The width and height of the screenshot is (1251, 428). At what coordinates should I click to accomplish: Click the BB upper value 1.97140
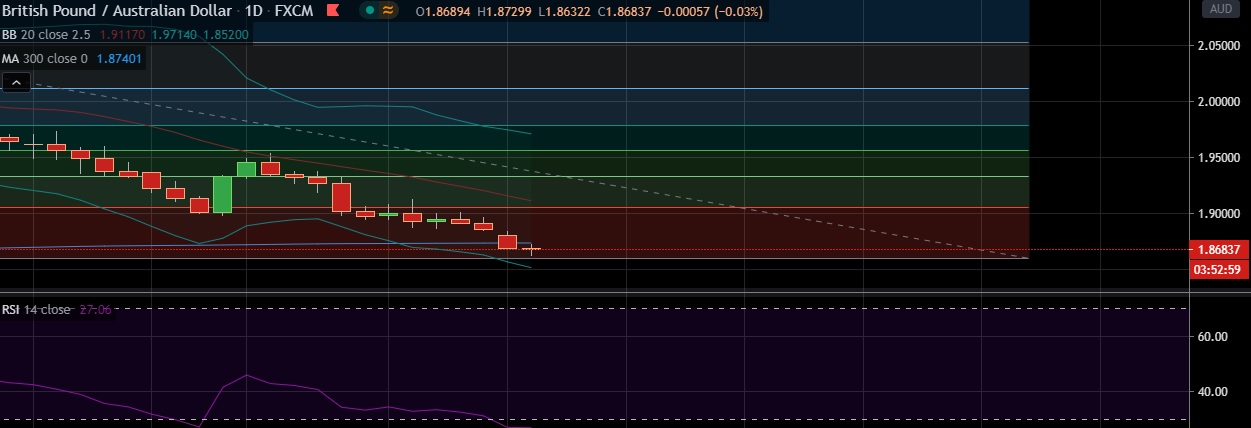coord(174,34)
